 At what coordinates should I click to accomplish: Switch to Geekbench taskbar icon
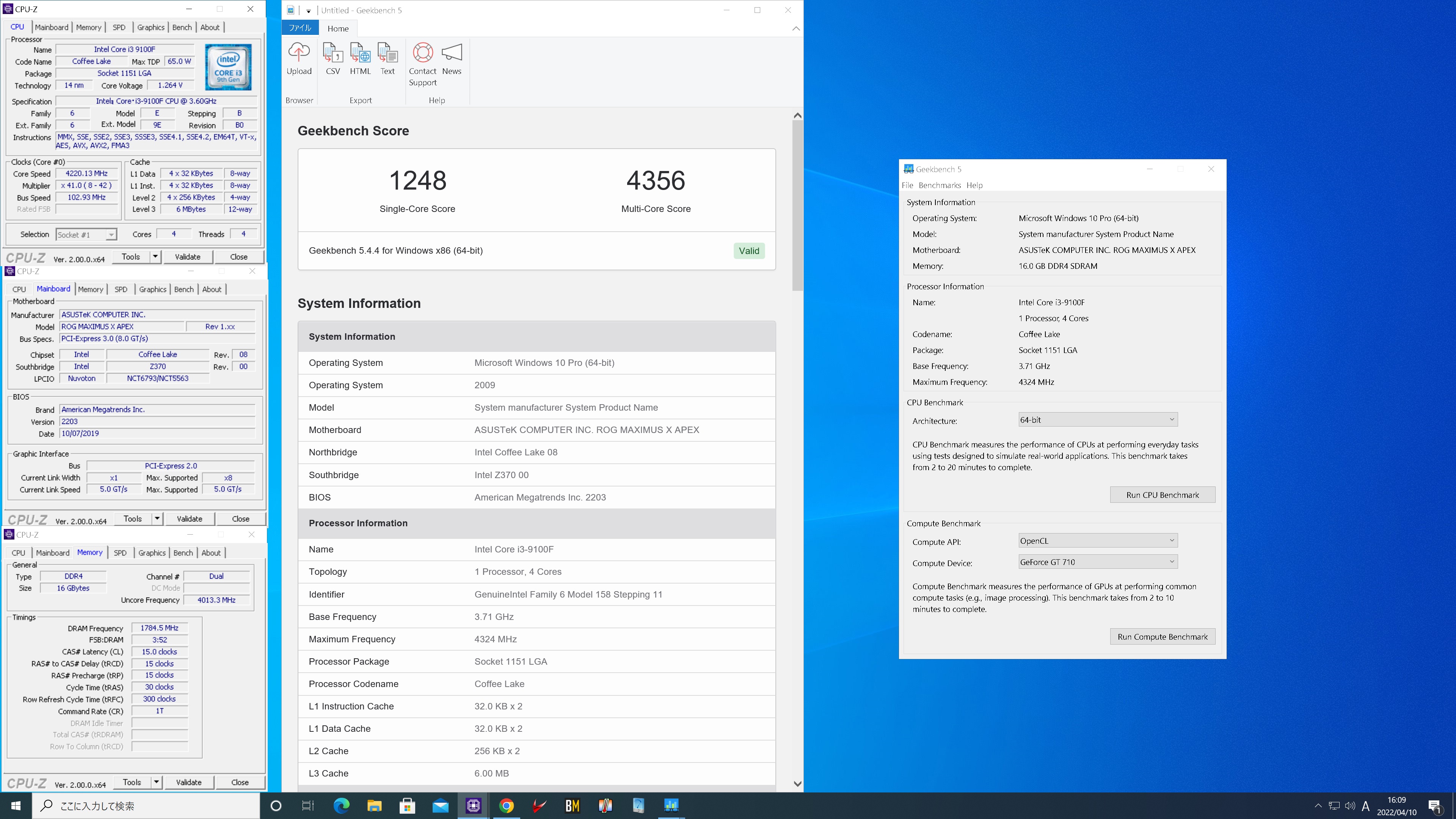point(671,805)
